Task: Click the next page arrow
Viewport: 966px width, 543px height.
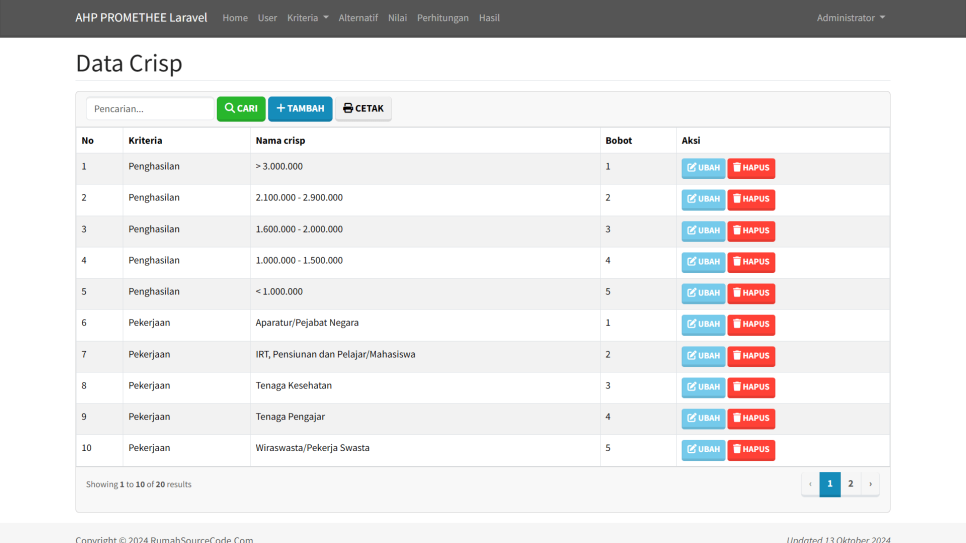Action: coord(871,484)
